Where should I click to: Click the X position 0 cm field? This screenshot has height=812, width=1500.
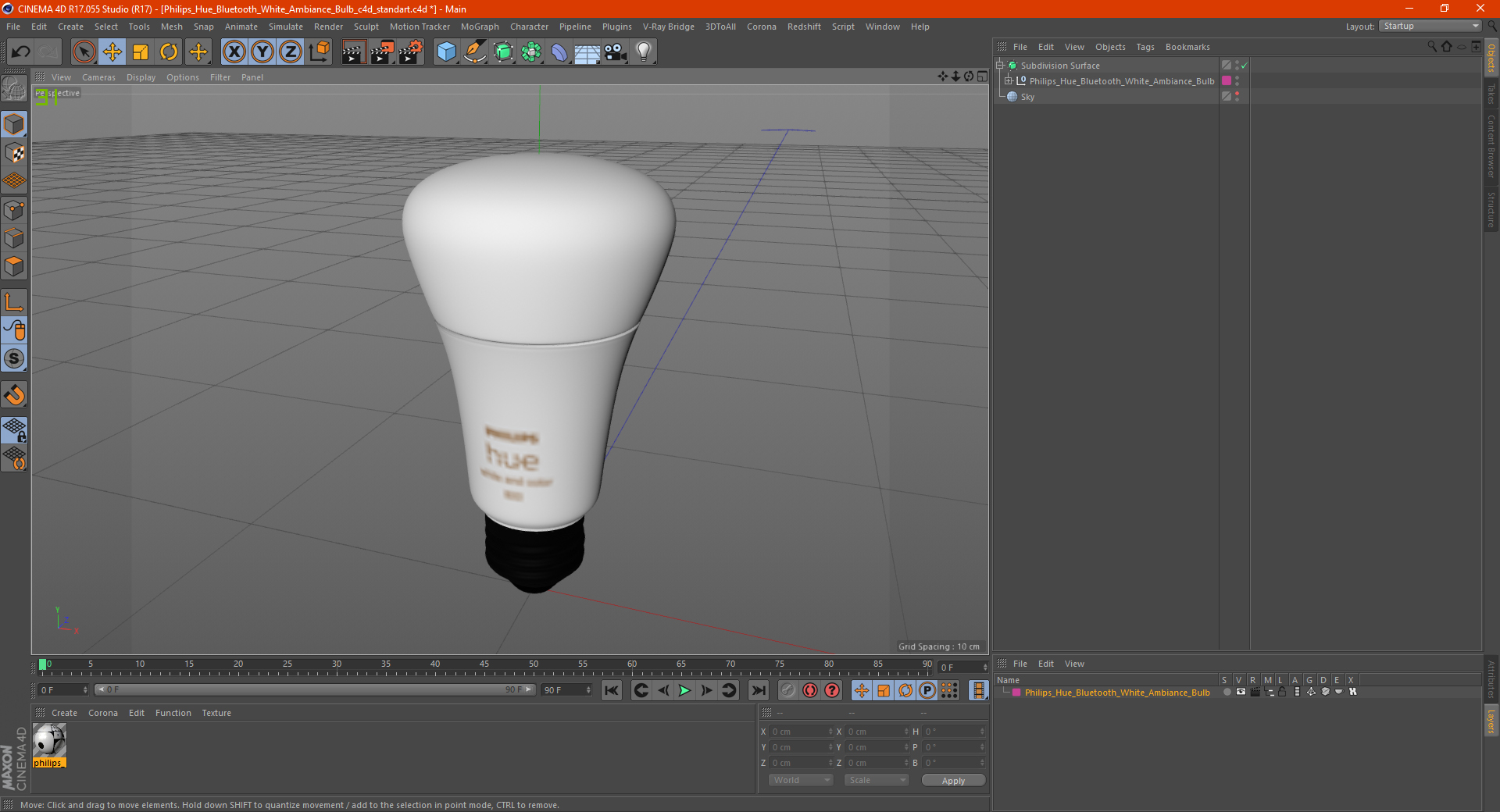[x=801, y=732]
